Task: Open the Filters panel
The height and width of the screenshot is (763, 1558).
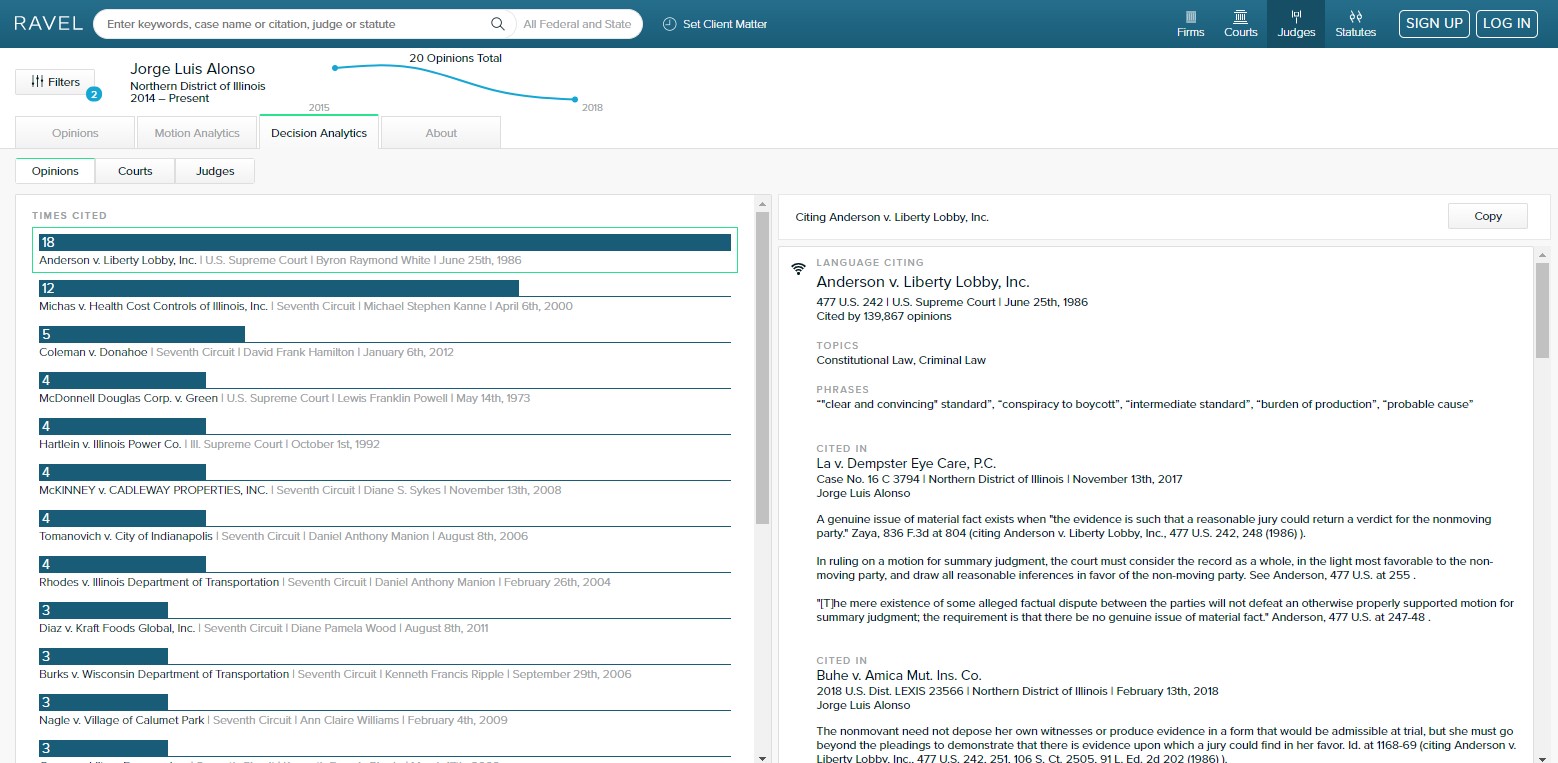Action: [55, 82]
